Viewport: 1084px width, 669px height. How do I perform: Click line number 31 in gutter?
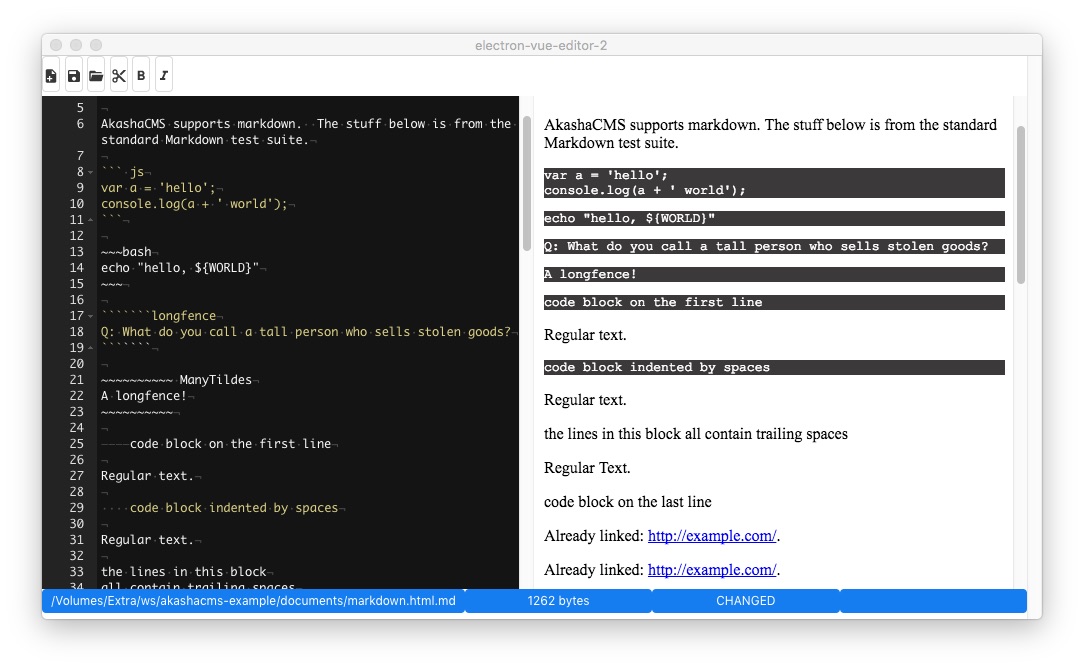pos(76,540)
